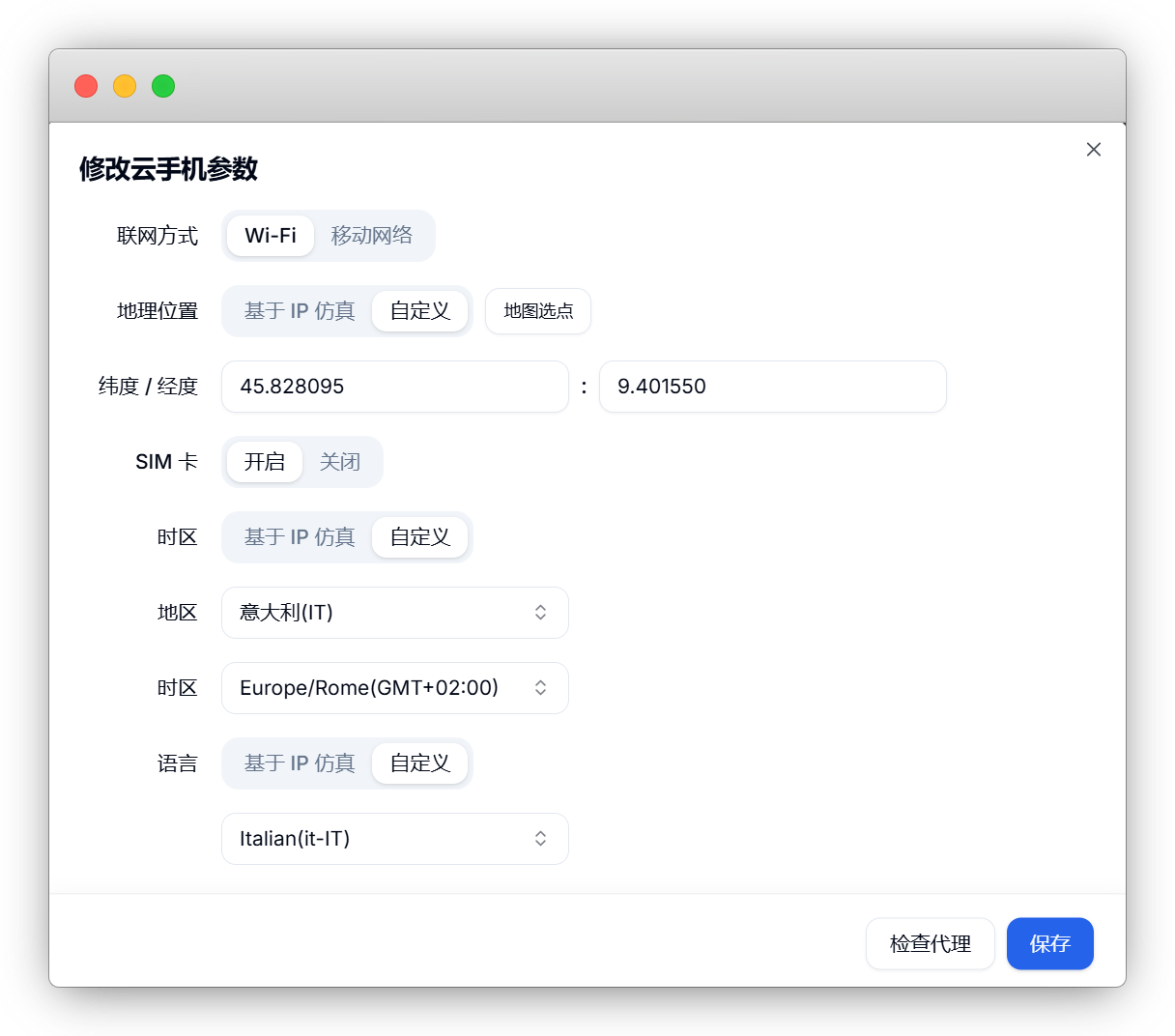
Task: Disable the SIM card with 关闭
Action: click(x=340, y=462)
